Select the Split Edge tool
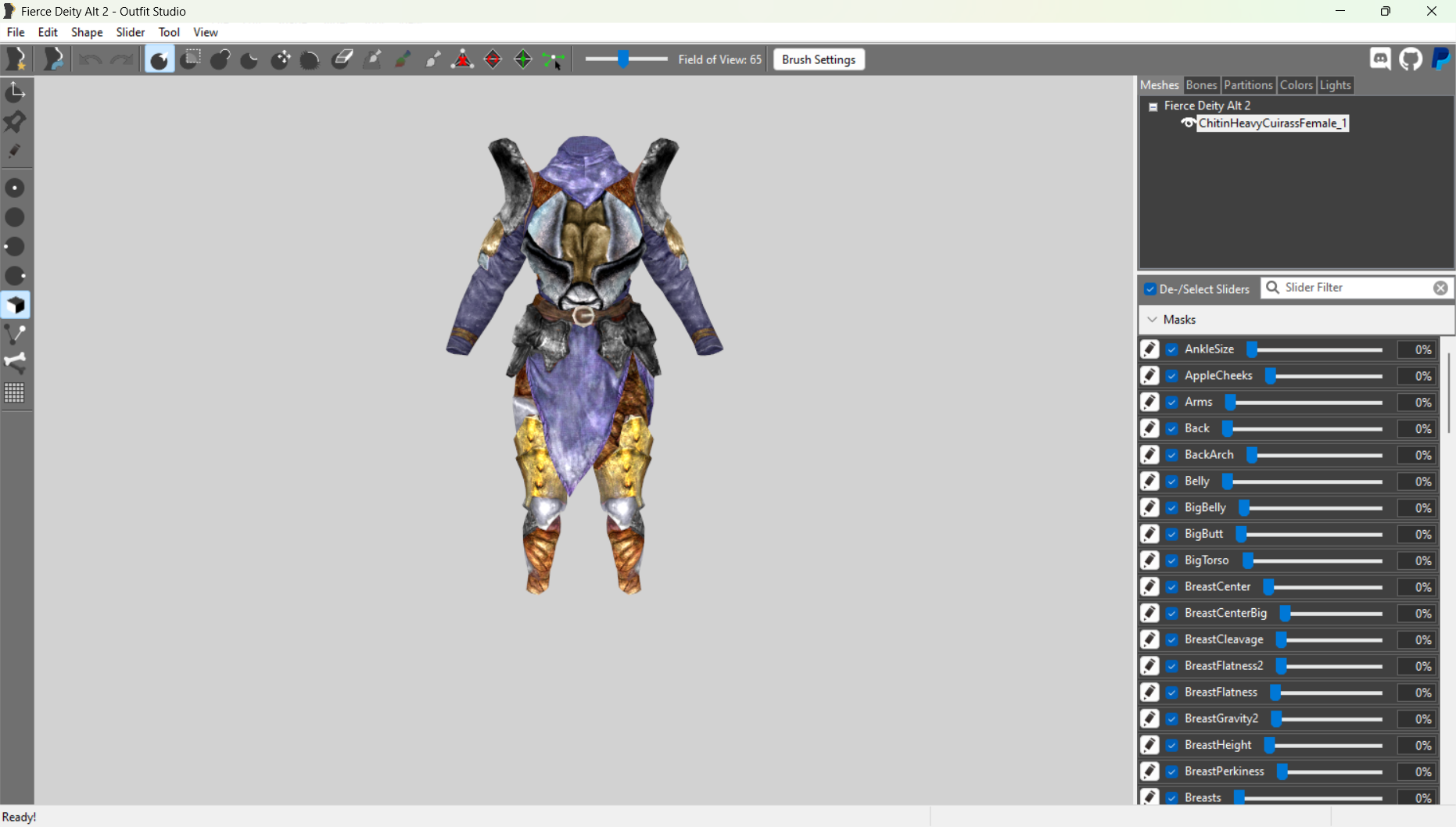The width and height of the screenshot is (1456, 827). (x=523, y=59)
